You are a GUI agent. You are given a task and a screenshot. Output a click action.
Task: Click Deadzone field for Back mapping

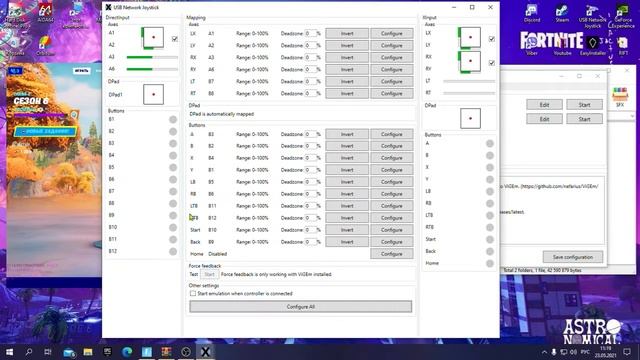click(311, 242)
